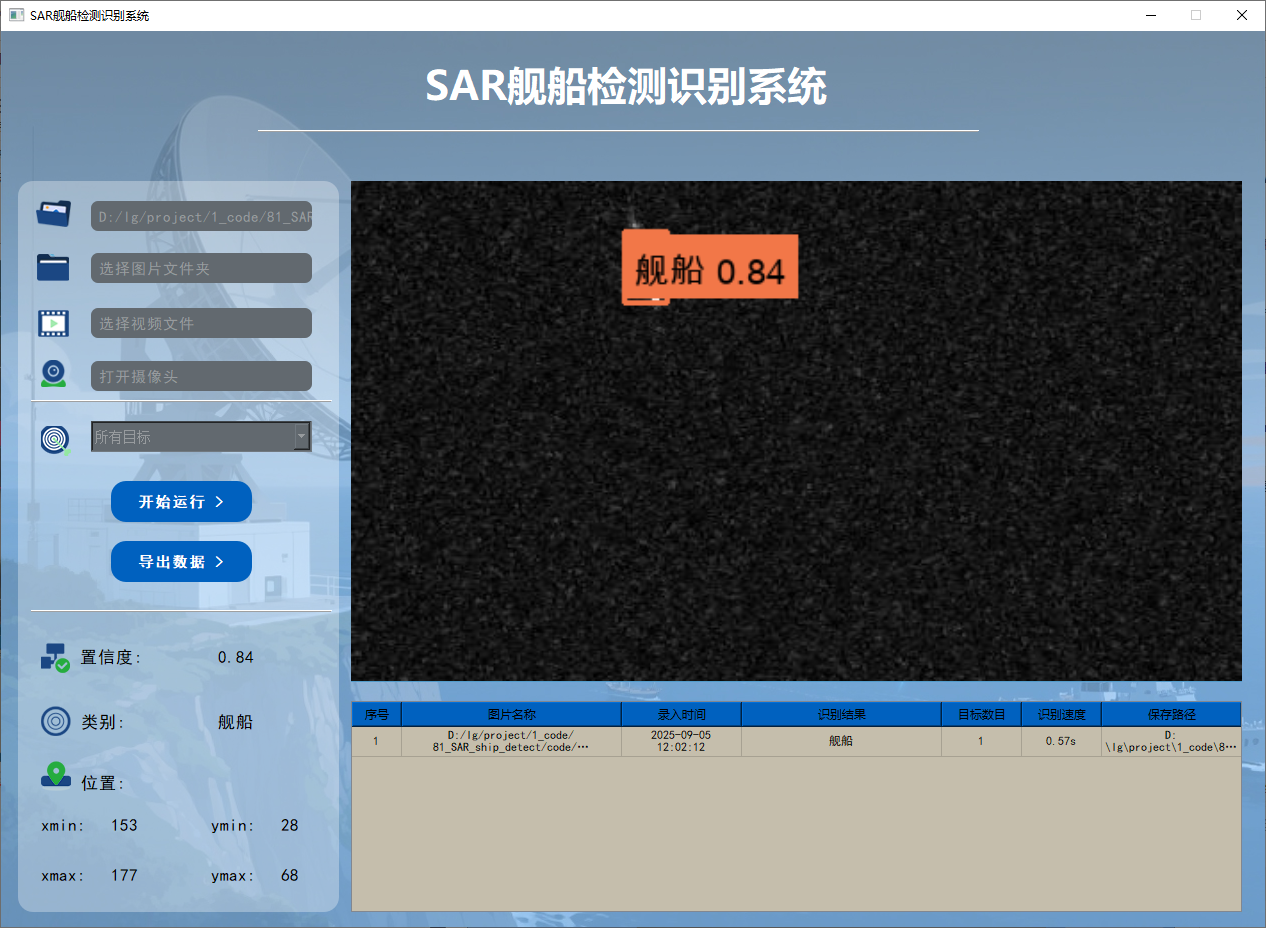This screenshot has height=928, width=1266.
Task: Click the xmin value 153
Action: 124,825
